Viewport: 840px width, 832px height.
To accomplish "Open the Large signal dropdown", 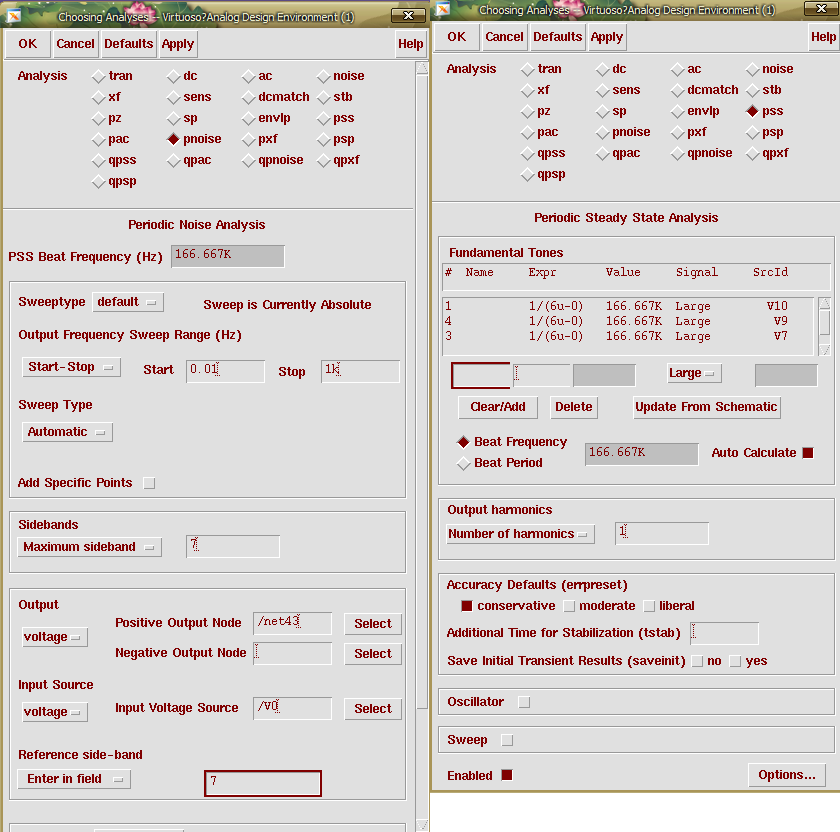I will pyautogui.click(x=694, y=373).
